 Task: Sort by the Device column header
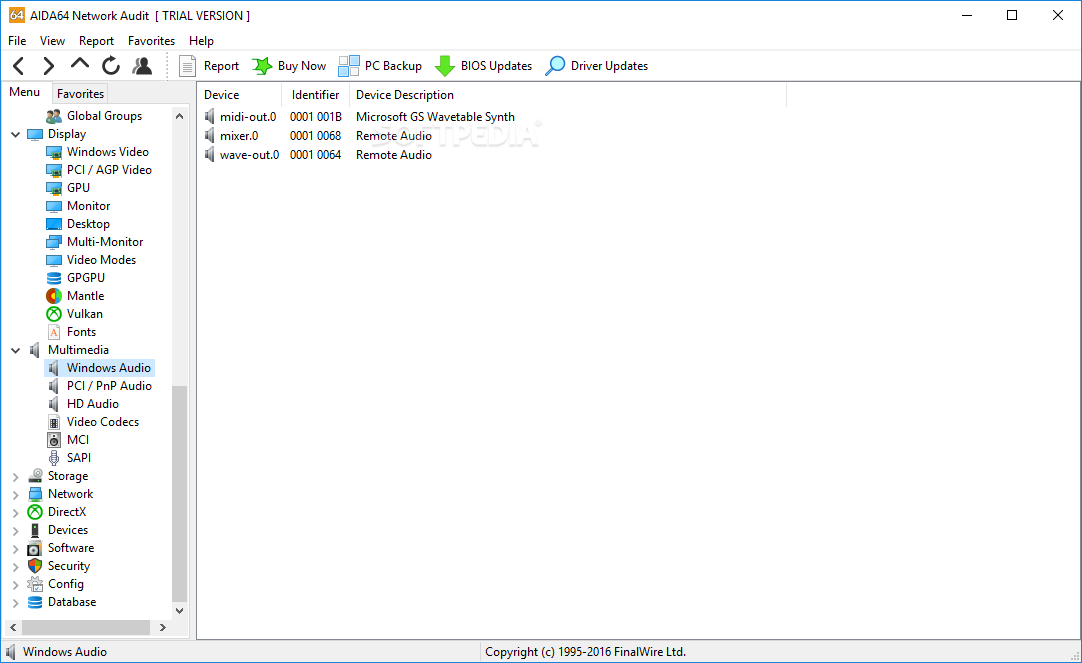click(239, 95)
